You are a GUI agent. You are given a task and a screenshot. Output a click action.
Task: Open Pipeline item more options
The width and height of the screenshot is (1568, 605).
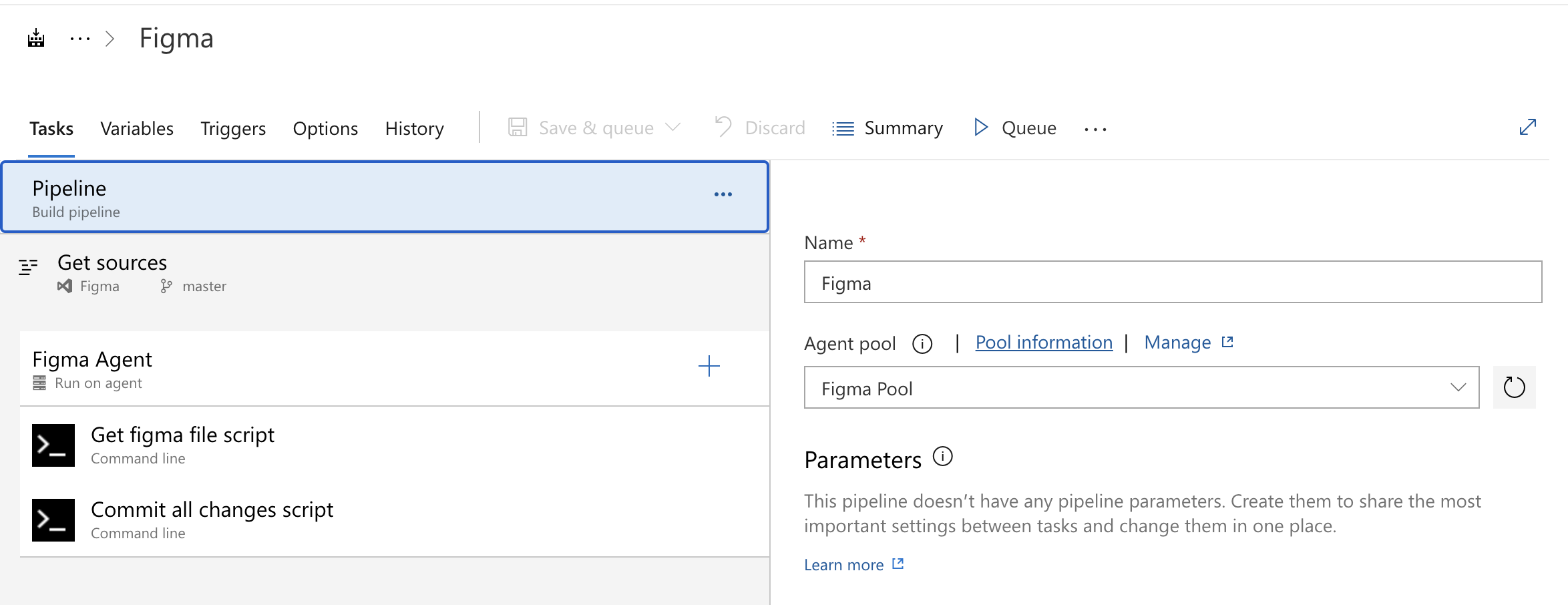[x=723, y=194]
